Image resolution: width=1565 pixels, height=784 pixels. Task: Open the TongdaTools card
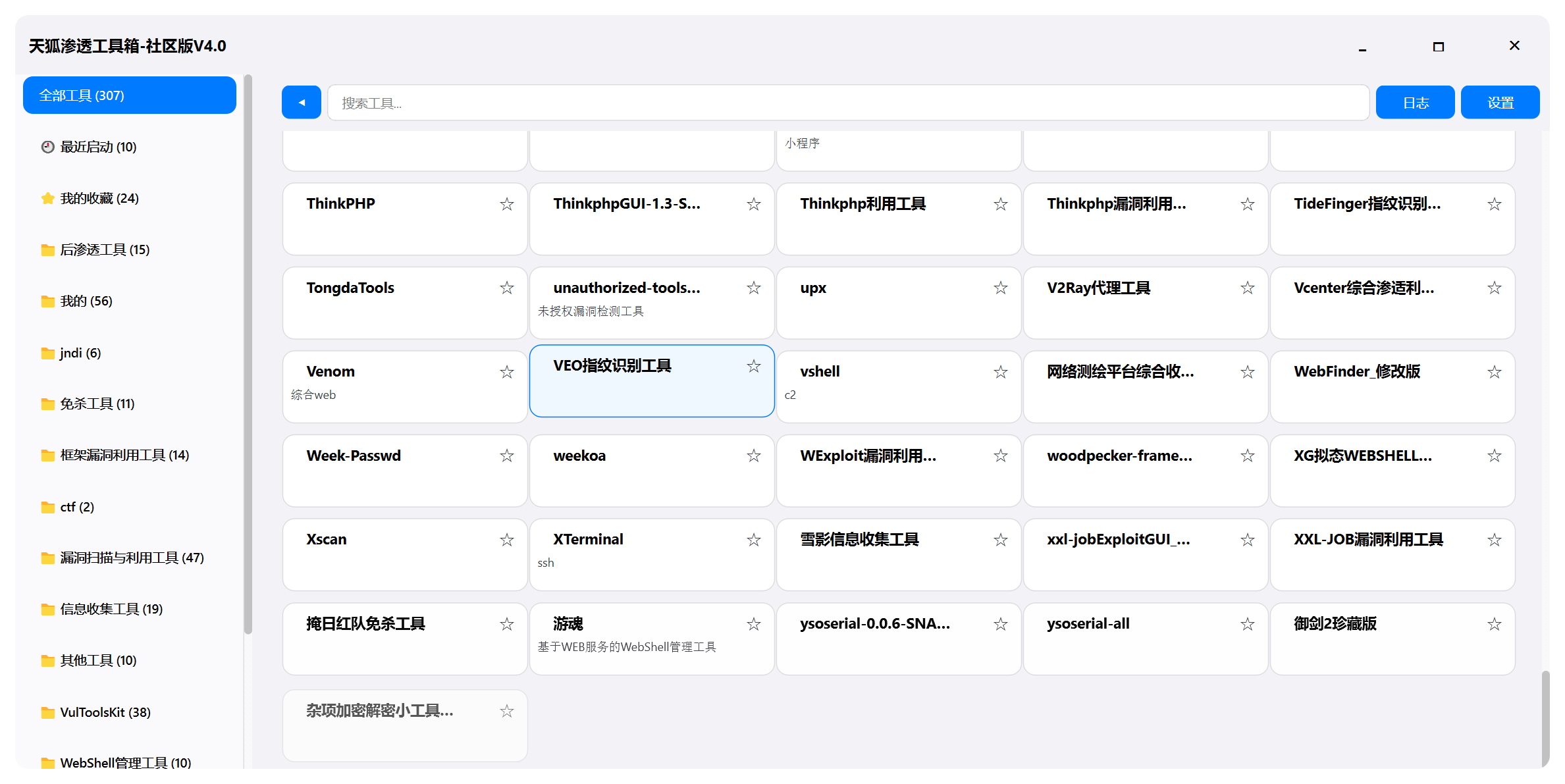click(405, 303)
